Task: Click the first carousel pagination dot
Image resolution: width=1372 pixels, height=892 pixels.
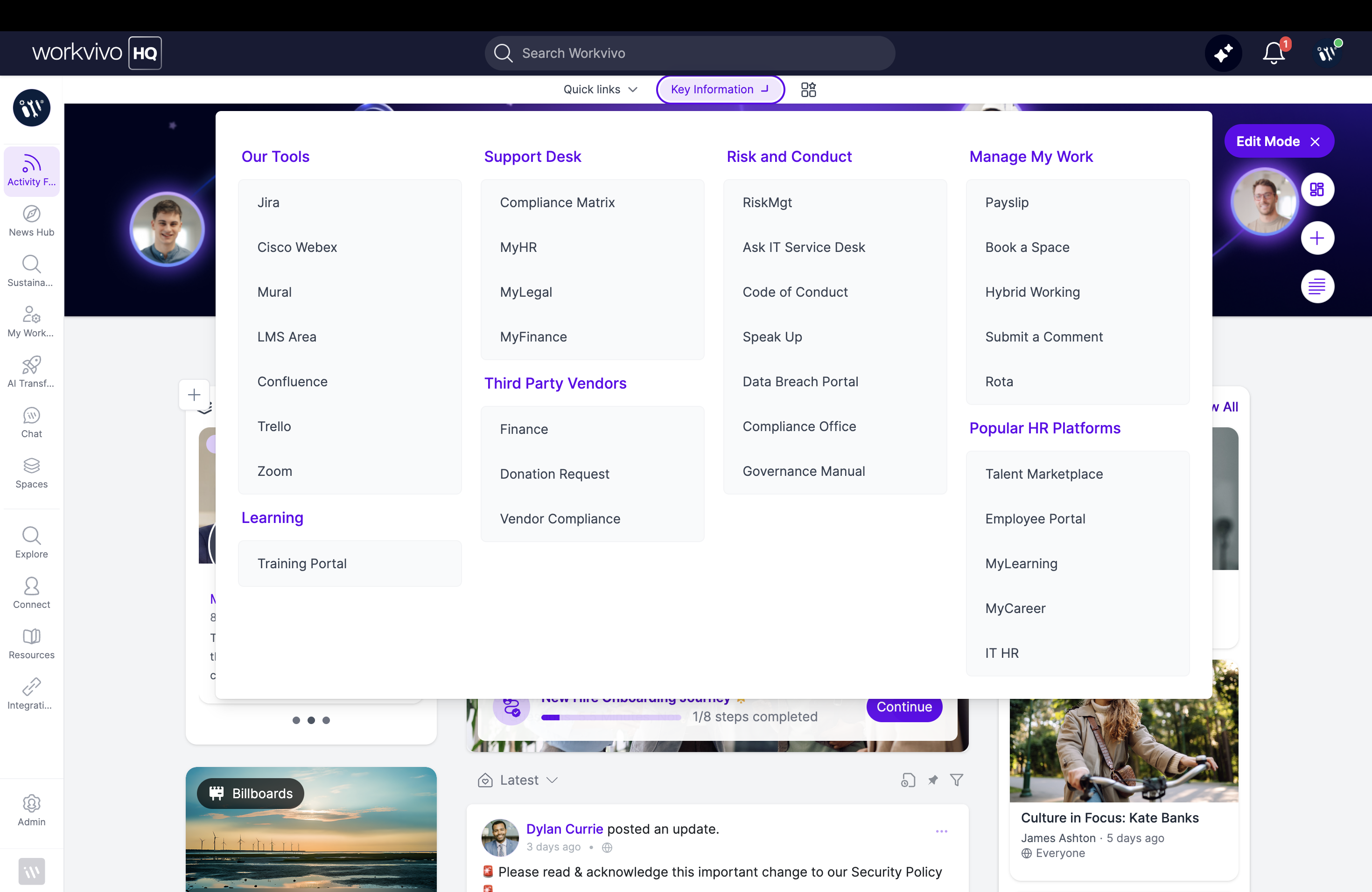Action: pyautogui.click(x=296, y=720)
